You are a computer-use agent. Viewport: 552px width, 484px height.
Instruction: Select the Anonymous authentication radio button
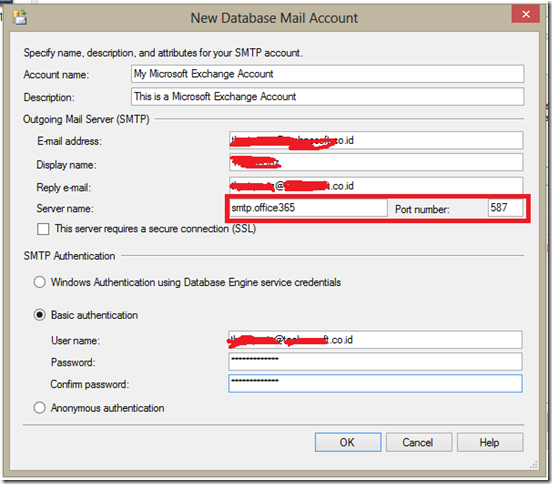pyautogui.click(x=39, y=408)
